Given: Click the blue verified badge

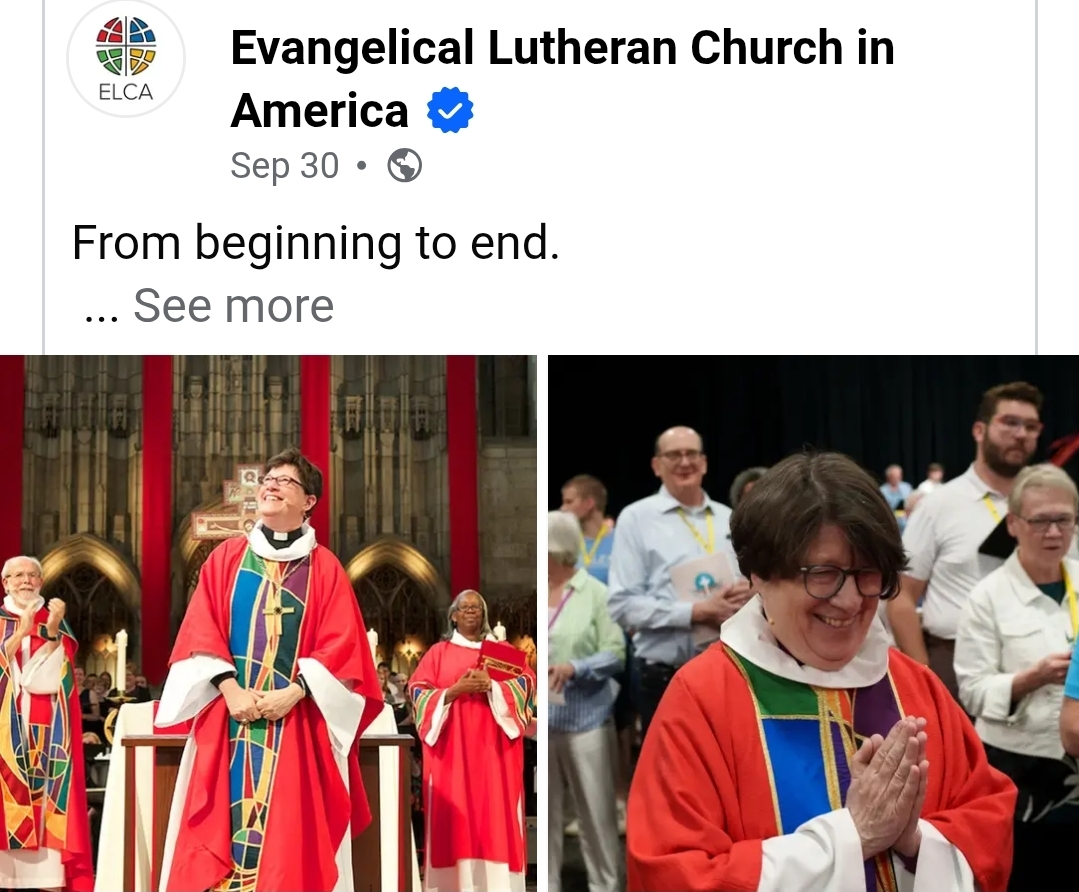Looking at the screenshot, I should [450, 110].
